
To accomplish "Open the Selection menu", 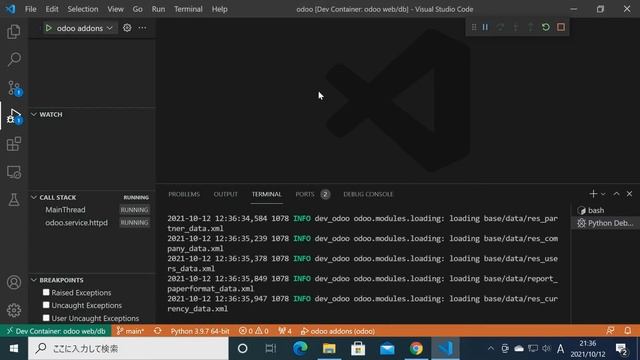I will click(83, 9).
